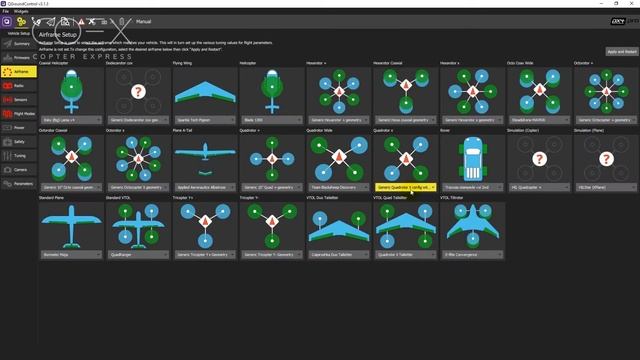
Task: Select the VTOL Duo Tailsitter airframe image
Action: pos(339,226)
